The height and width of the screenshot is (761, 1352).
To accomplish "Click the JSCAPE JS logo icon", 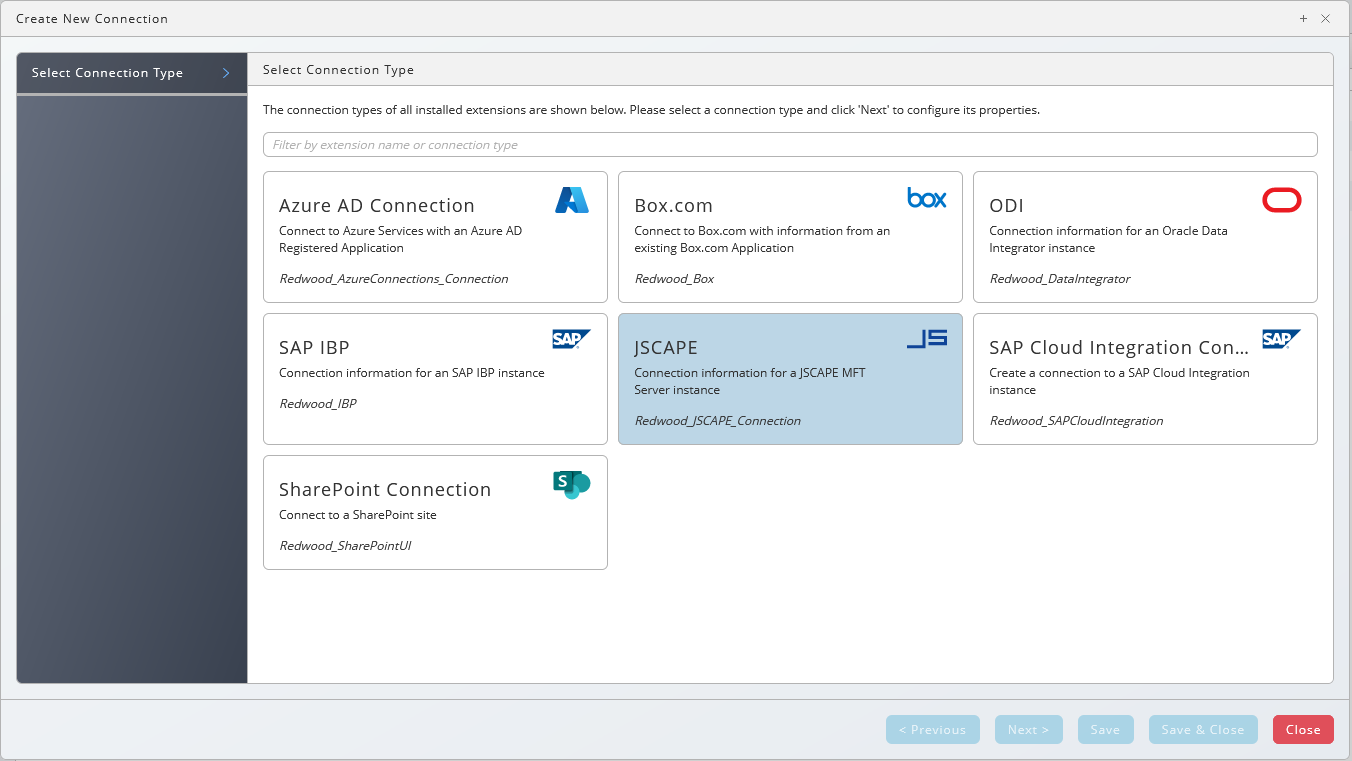I will pos(927,339).
